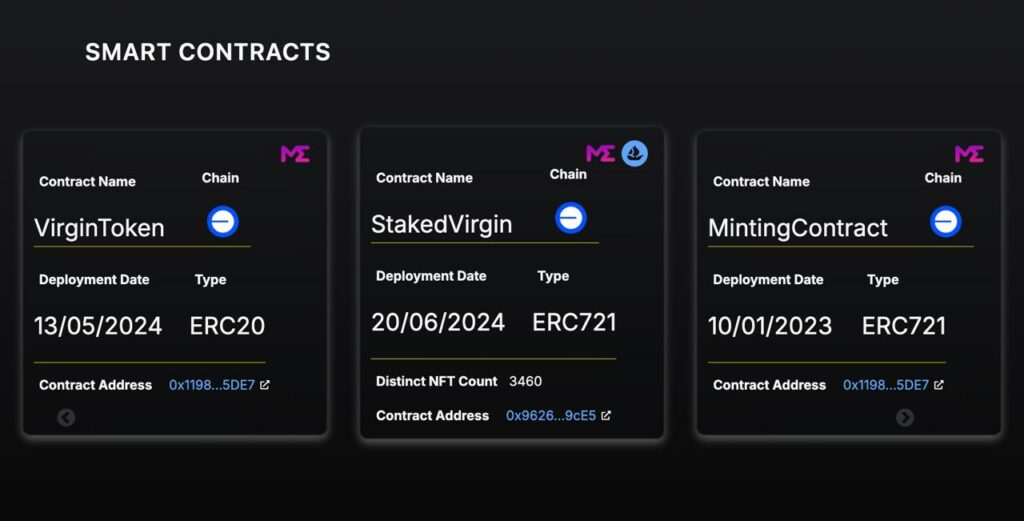Click Distinct NFT Count value 3460
Image resolution: width=1024 pixels, height=521 pixels.
pos(525,381)
